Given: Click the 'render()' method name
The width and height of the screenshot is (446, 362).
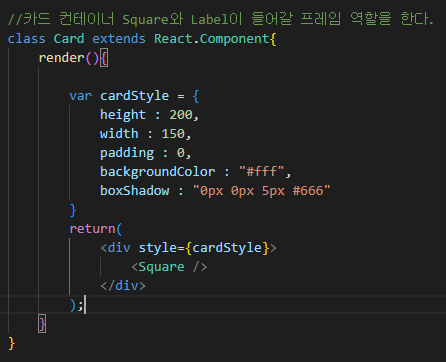Looking at the screenshot, I should point(69,58).
